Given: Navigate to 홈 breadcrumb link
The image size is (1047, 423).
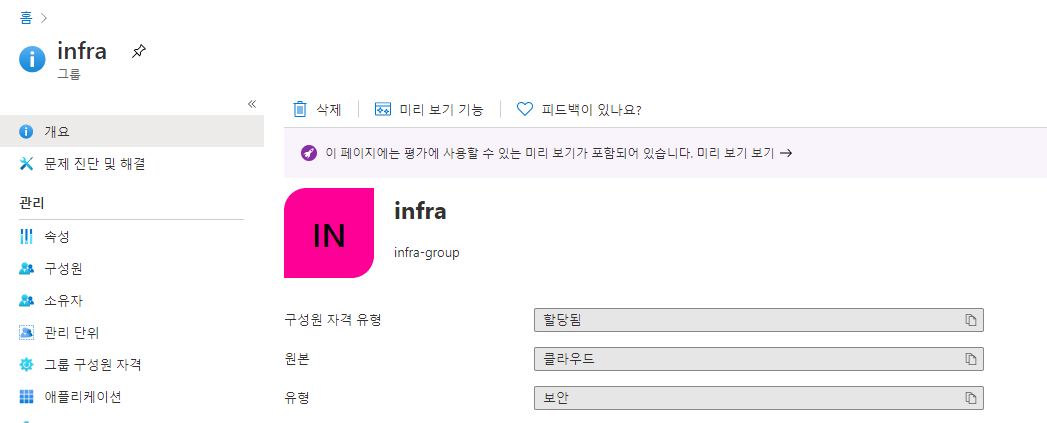Looking at the screenshot, I should [x=26, y=18].
